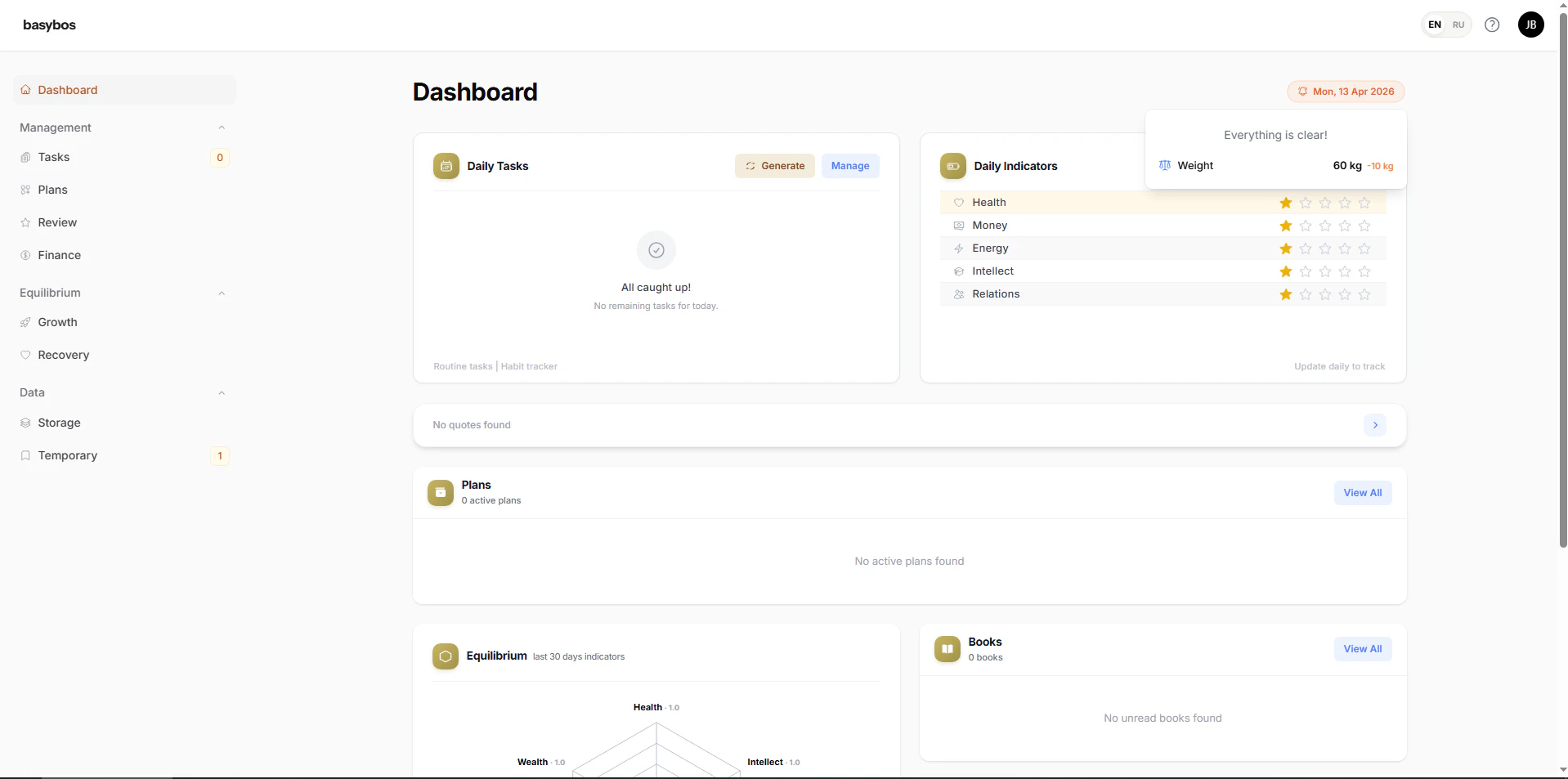This screenshot has width=1568, height=779.
Task: Click the Review star icon in sidebar
Action: pos(25,222)
